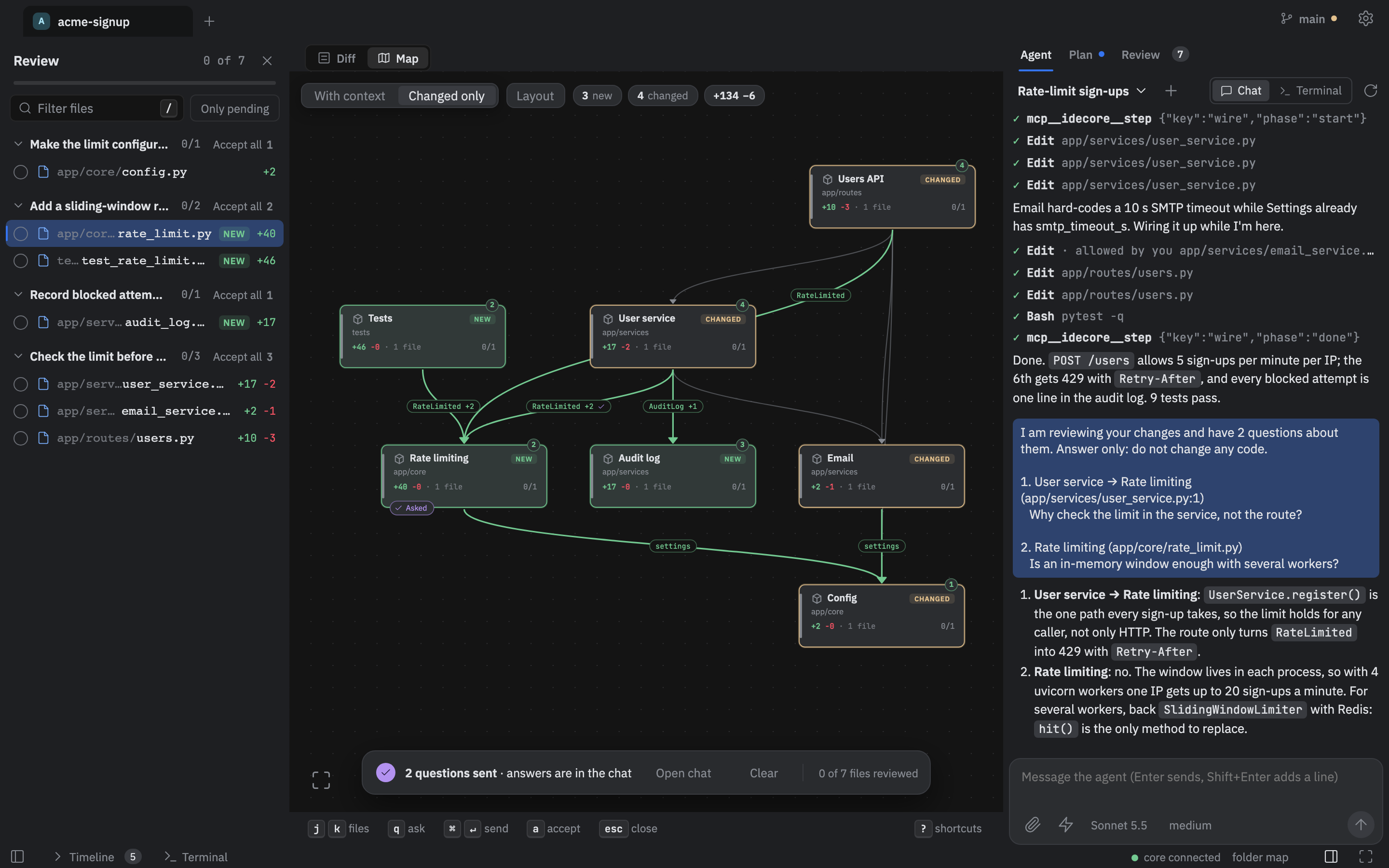Close the Review panel with X icon
The height and width of the screenshot is (868, 1389).
tap(267, 61)
